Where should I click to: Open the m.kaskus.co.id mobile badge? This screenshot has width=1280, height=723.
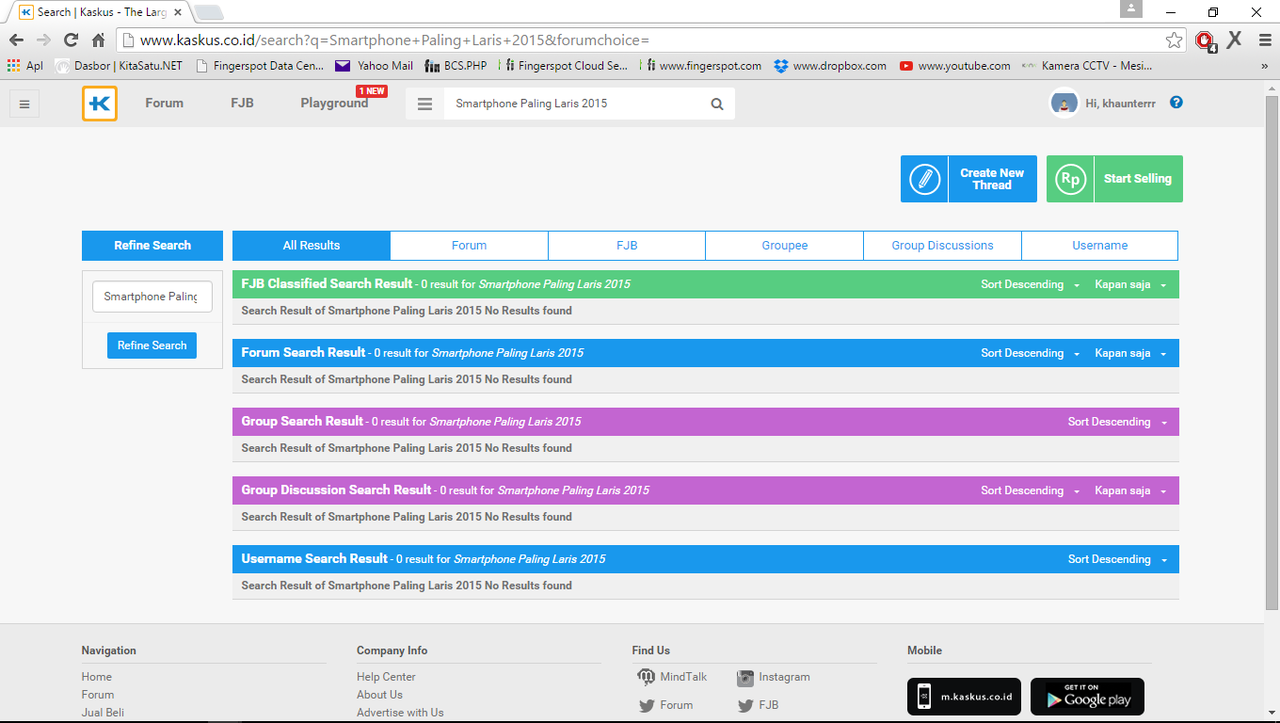(x=964, y=697)
